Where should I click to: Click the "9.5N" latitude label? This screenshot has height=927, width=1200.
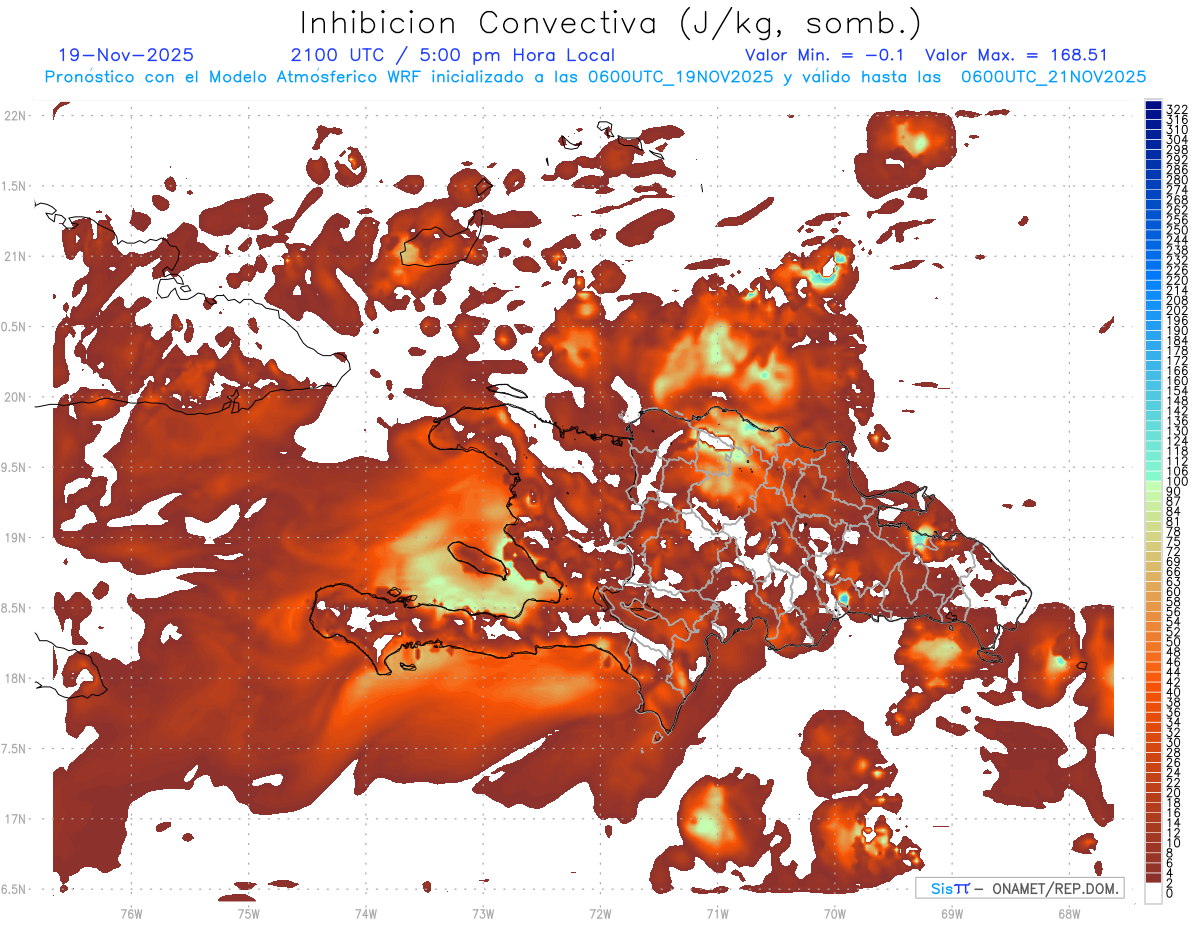[15, 467]
